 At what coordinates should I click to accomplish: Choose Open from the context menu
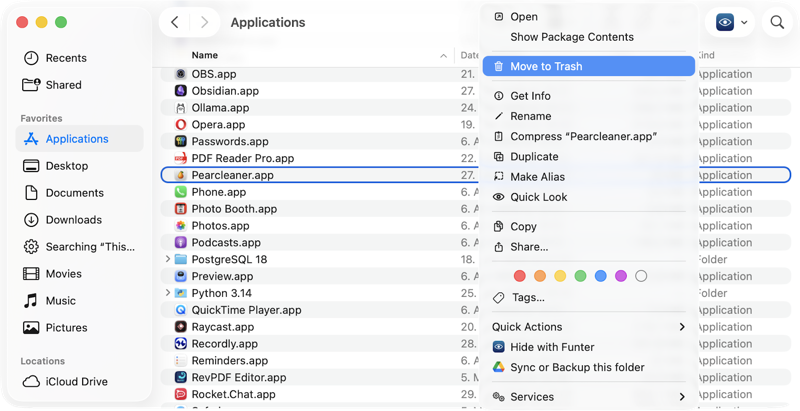(x=524, y=17)
